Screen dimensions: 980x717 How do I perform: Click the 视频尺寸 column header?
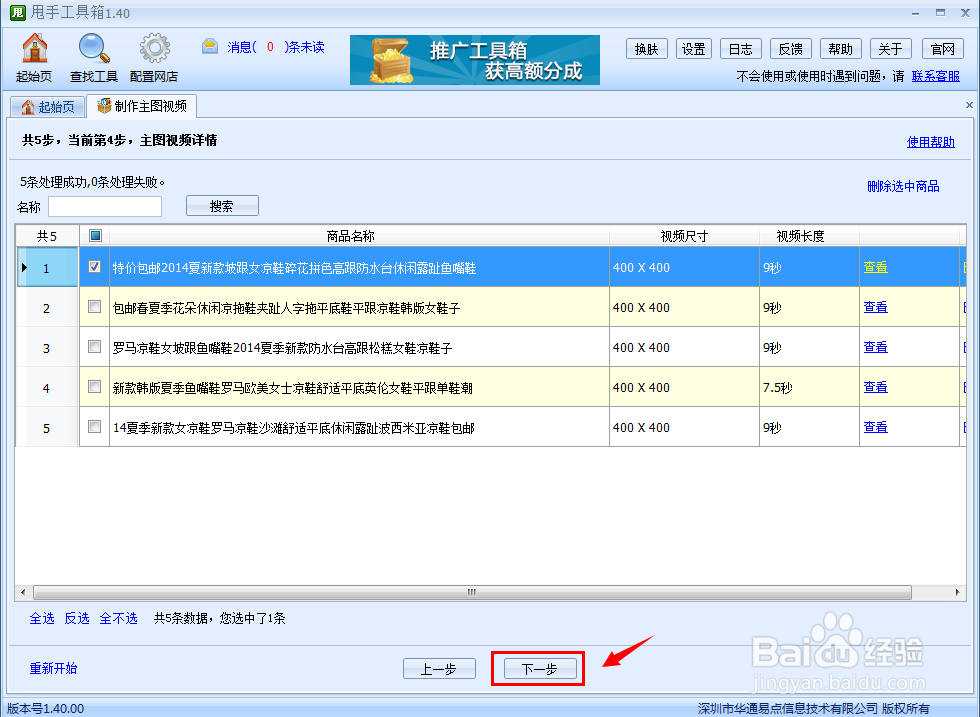(684, 236)
